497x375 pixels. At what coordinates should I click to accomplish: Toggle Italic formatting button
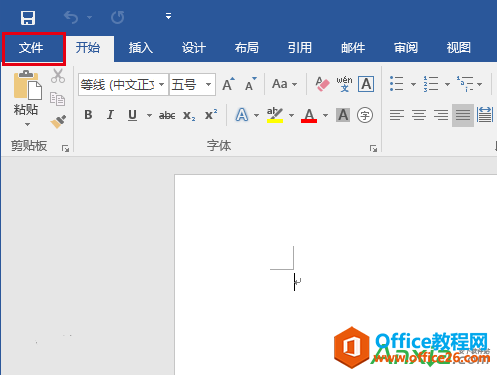click(110, 115)
